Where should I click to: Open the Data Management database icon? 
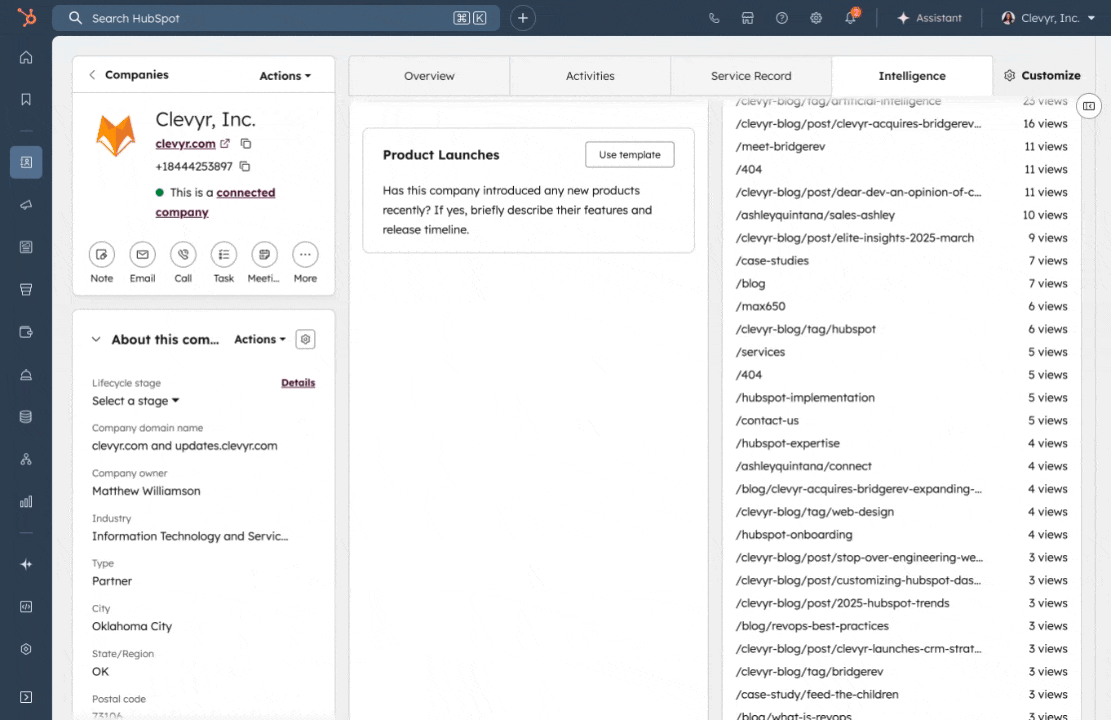coord(26,417)
